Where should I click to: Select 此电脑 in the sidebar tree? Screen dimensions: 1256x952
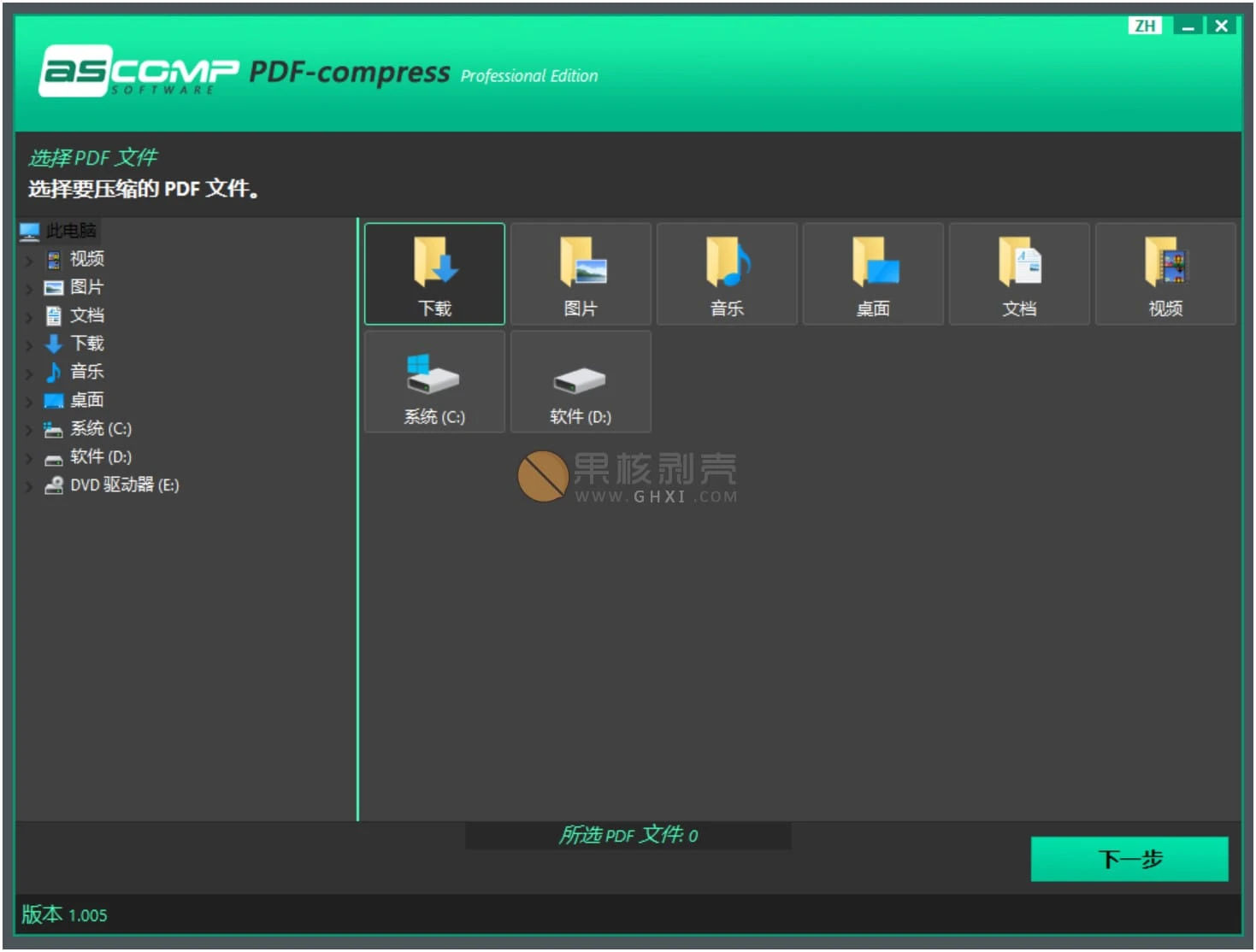[70, 230]
